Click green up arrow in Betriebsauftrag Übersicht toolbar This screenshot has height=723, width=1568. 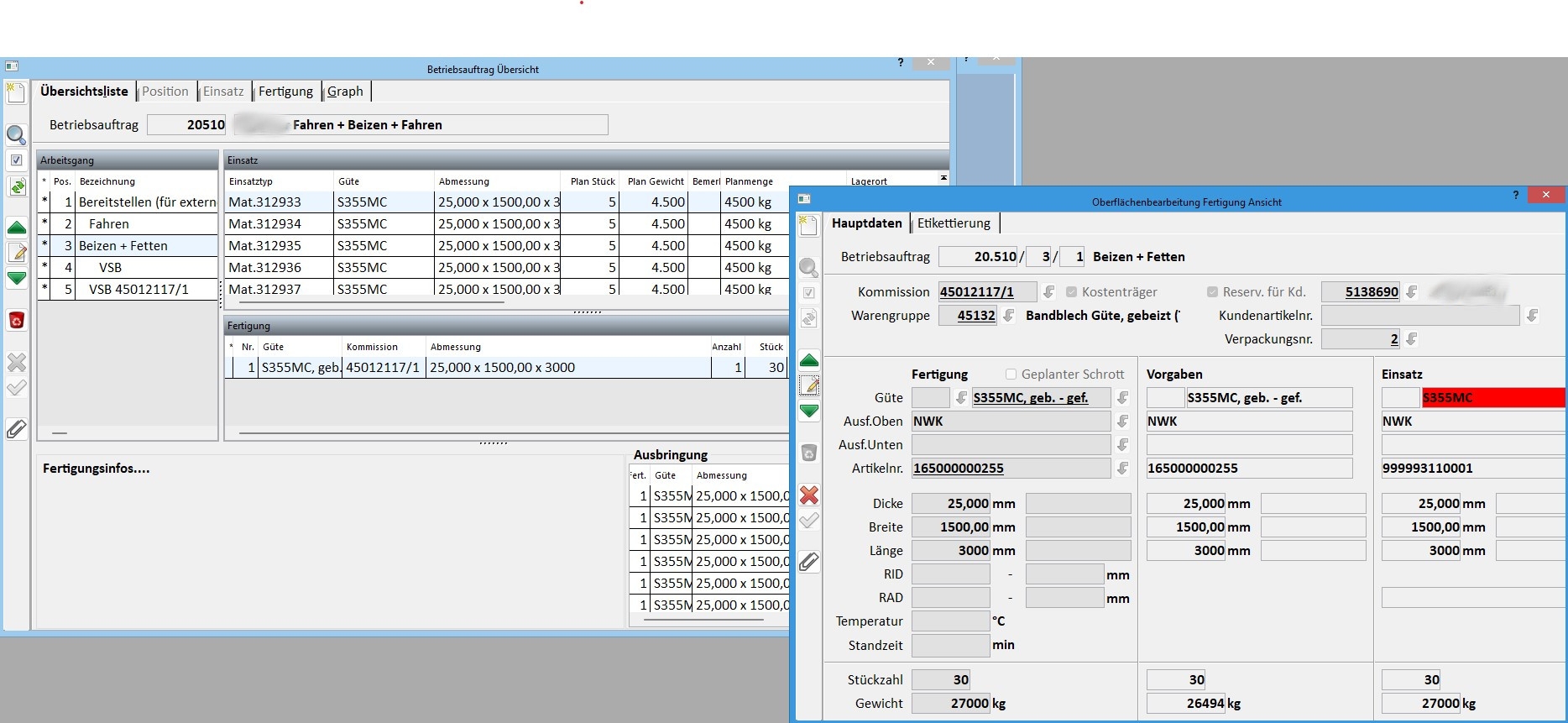click(16, 228)
